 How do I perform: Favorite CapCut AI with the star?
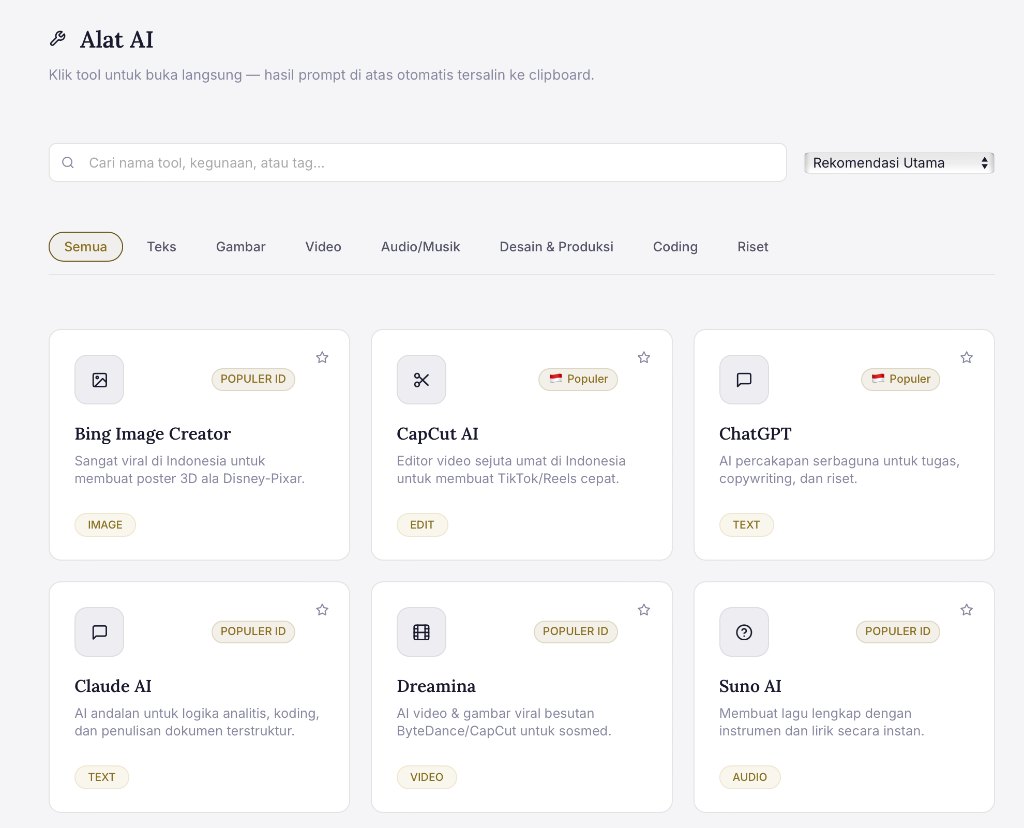(644, 357)
